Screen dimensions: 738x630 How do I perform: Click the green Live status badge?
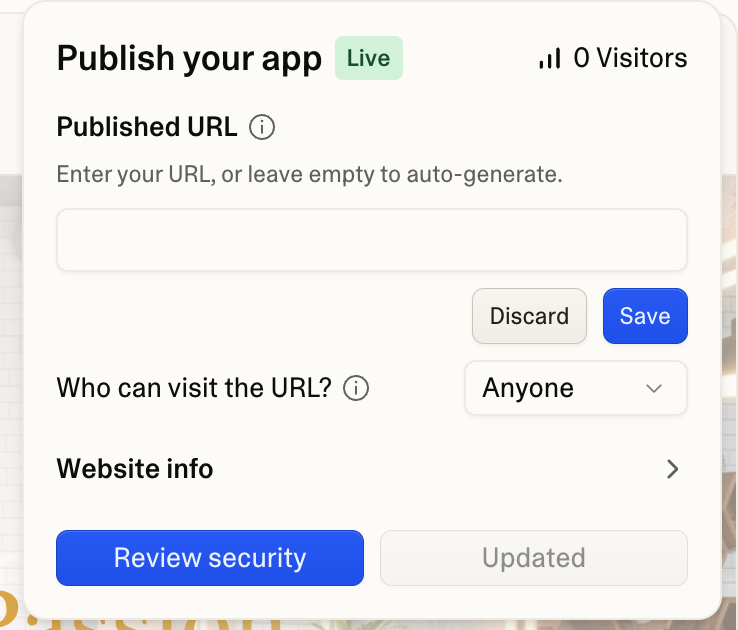click(368, 59)
